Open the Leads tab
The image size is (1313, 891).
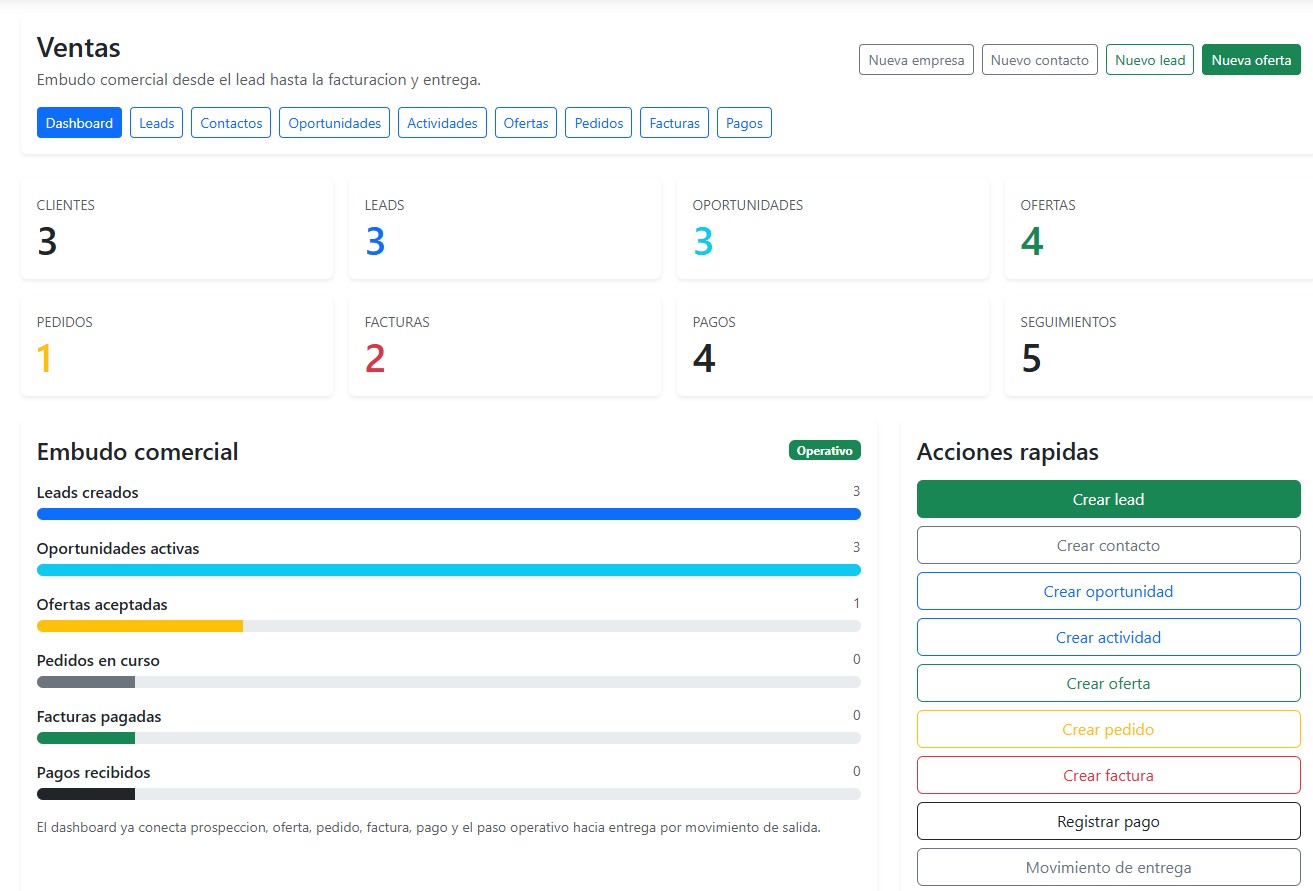156,123
